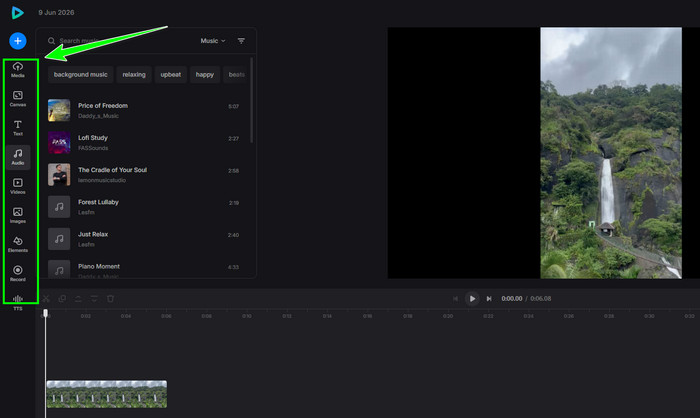Click the Just Relax music note thumbnail
The height and width of the screenshot is (418, 700).
click(59, 239)
